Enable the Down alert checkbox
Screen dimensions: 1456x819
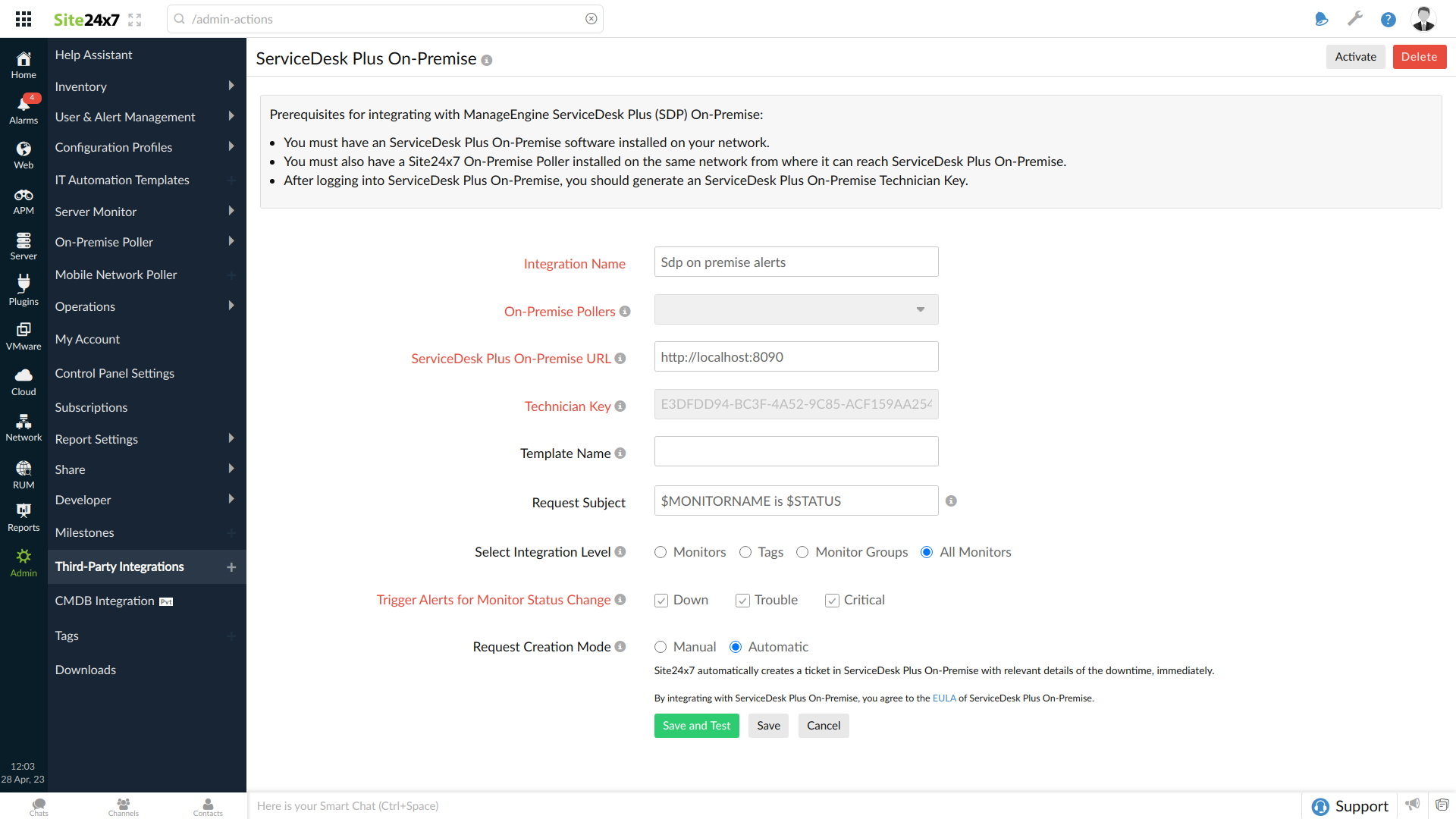(660, 600)
